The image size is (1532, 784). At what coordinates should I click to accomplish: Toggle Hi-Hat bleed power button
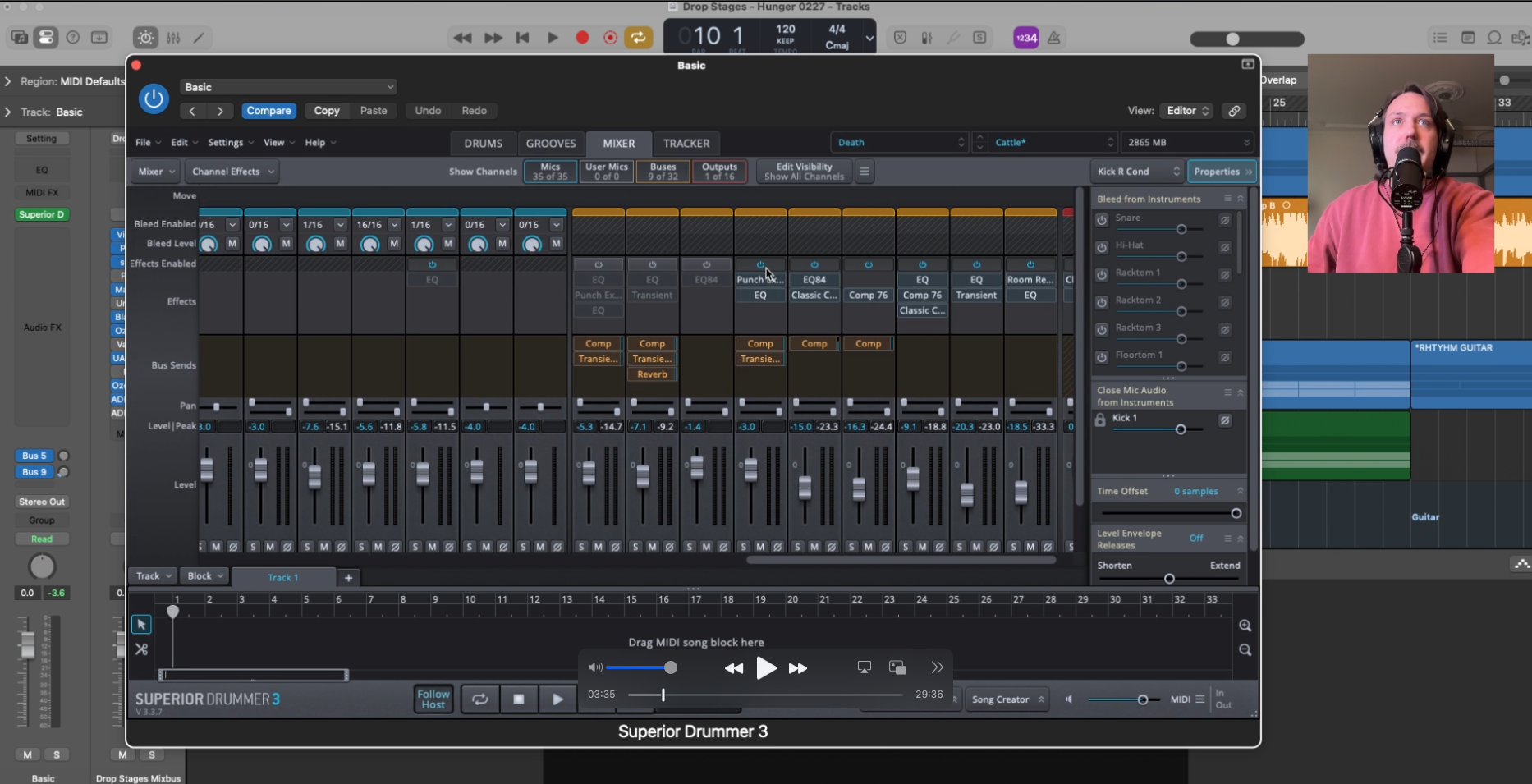coord(1102,247)
